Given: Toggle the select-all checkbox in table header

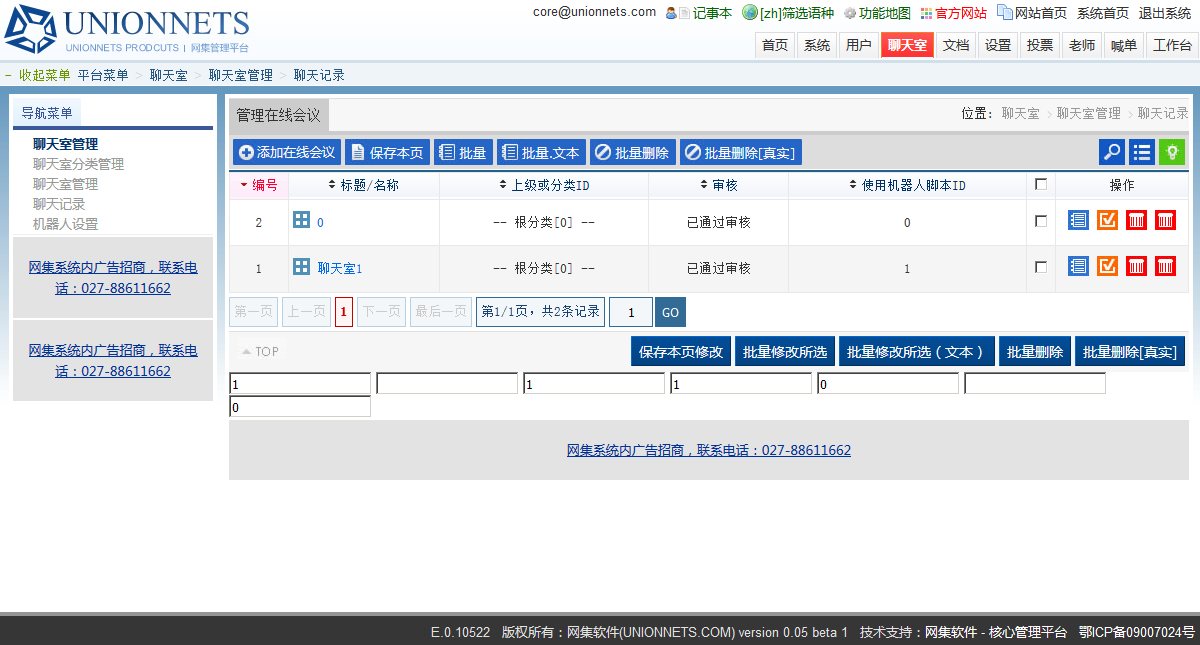Looking at the screenshot, I should [x=1041, y=184].
